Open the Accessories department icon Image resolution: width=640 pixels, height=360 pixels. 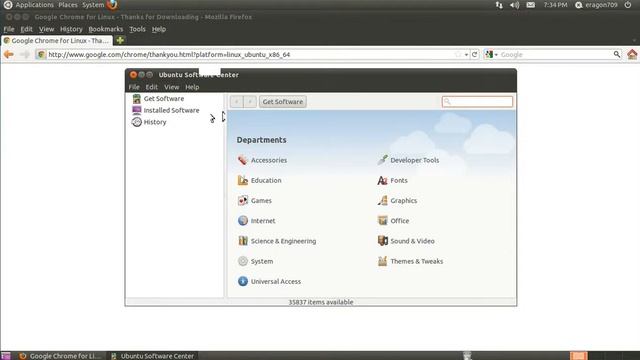pyautogui.click(x=242, y=160)
